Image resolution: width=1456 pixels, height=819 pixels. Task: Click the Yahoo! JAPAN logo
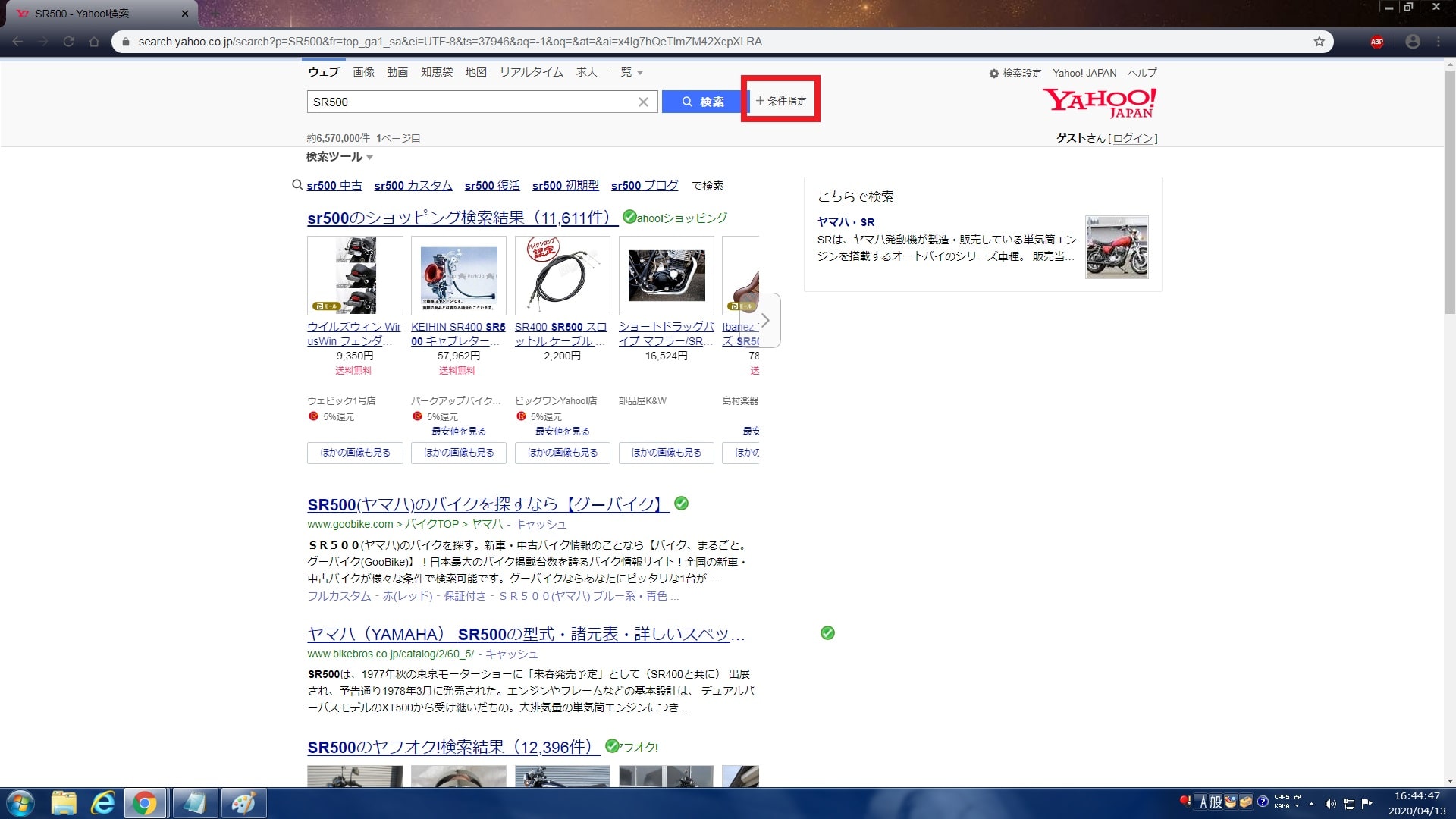tap(1100, 103)
